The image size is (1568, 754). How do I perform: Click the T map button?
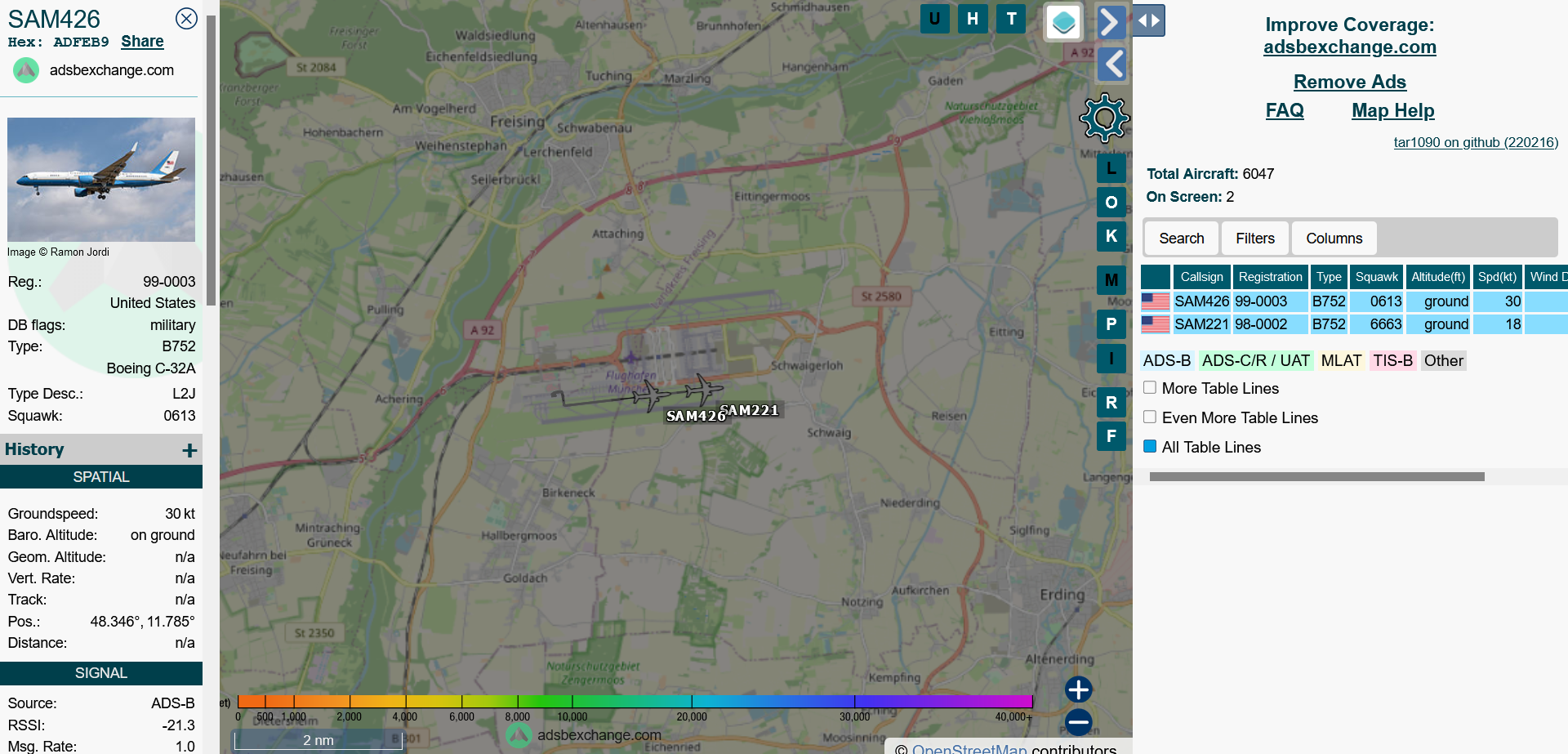1011,19
